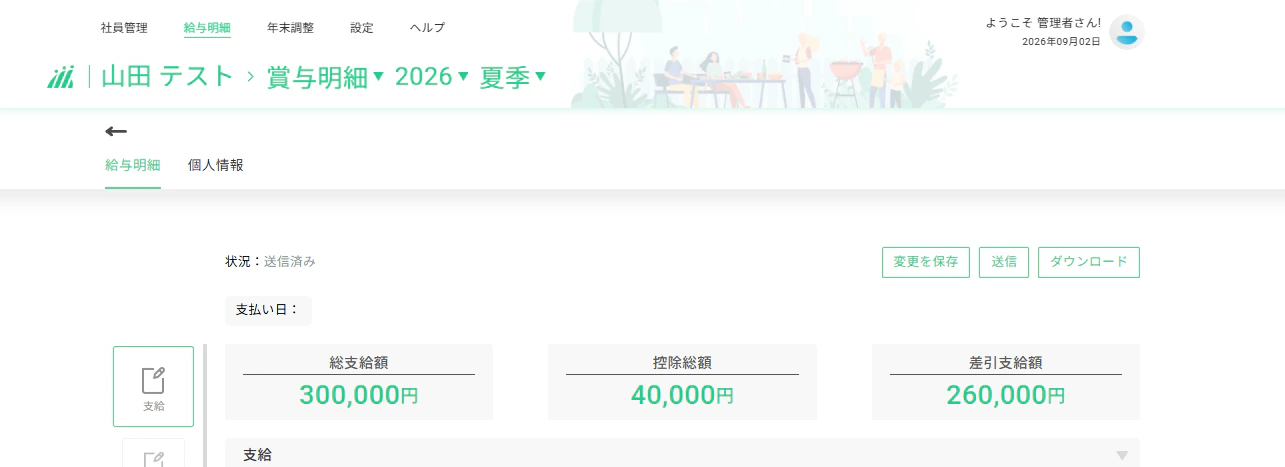This screenshot has width=1285, height=467.
Task: Select the partially visible second sidebar icon
Action: click(153, 453)
